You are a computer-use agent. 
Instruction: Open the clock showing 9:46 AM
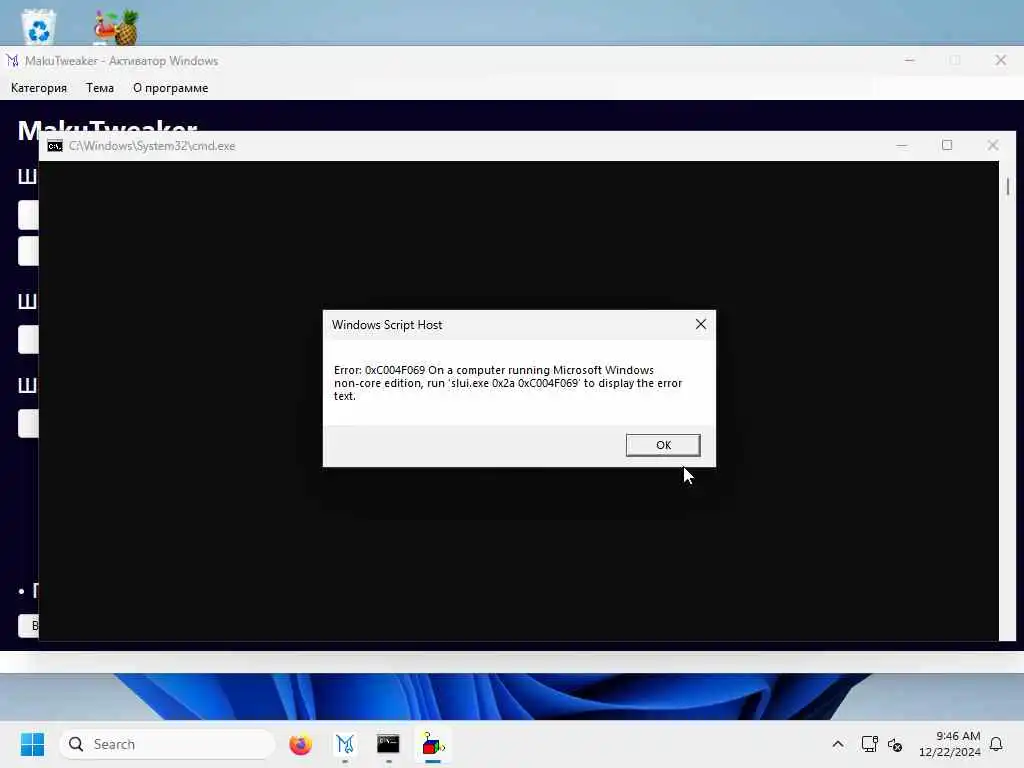pos(950,744)
